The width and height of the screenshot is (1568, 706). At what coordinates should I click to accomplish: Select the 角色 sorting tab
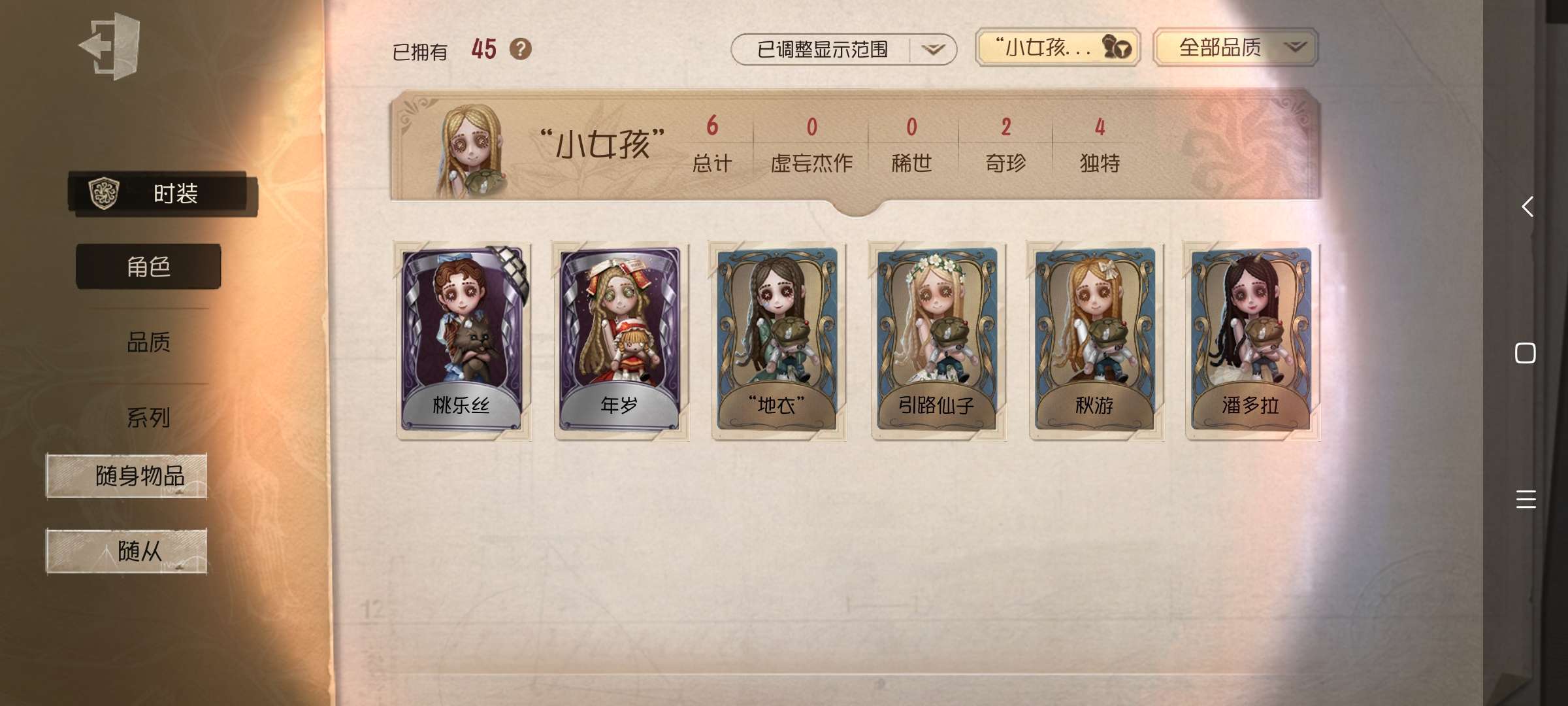point(148,267)
